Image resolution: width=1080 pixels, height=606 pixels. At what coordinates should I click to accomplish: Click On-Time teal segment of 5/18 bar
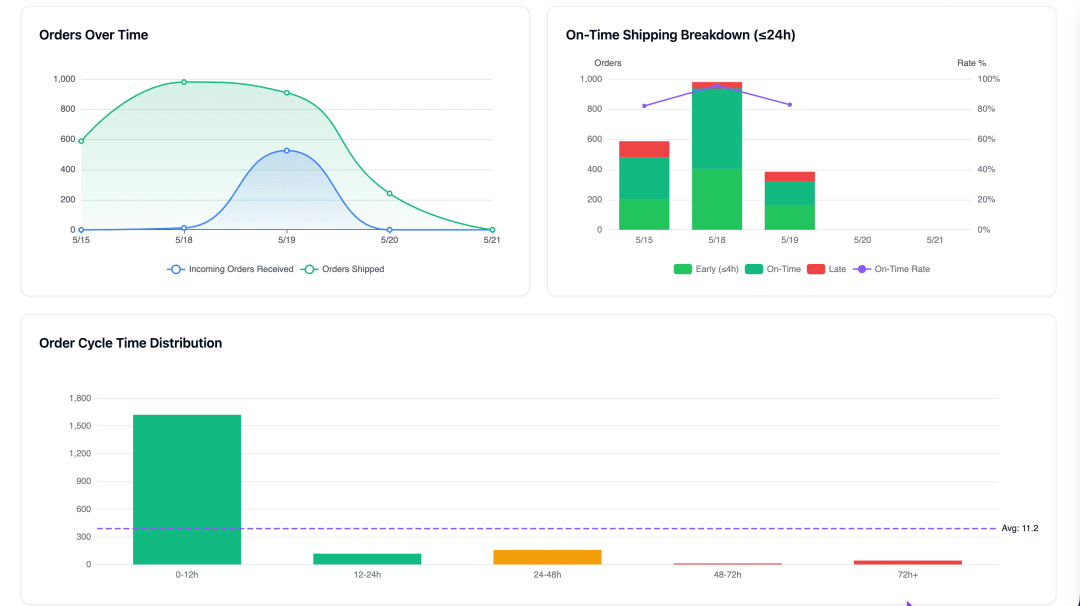point(717,129)
